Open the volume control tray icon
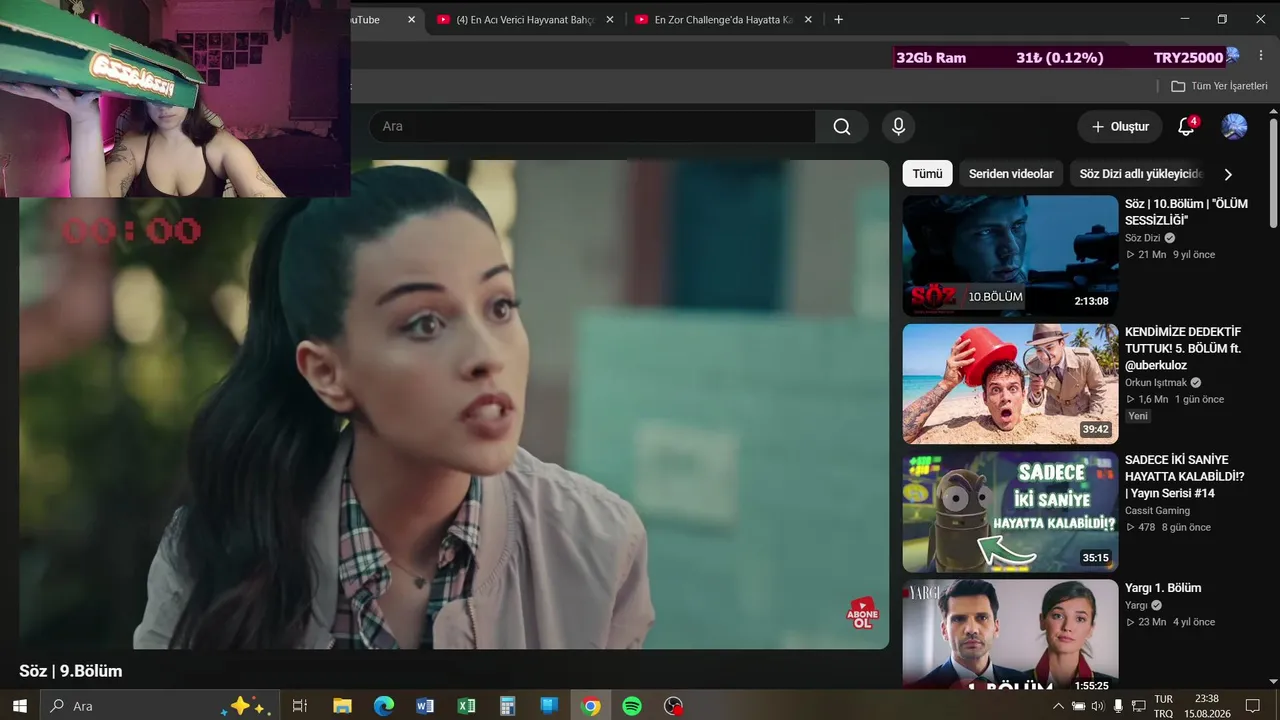Screen dimensions: 1280x720 coord(1098,706)
